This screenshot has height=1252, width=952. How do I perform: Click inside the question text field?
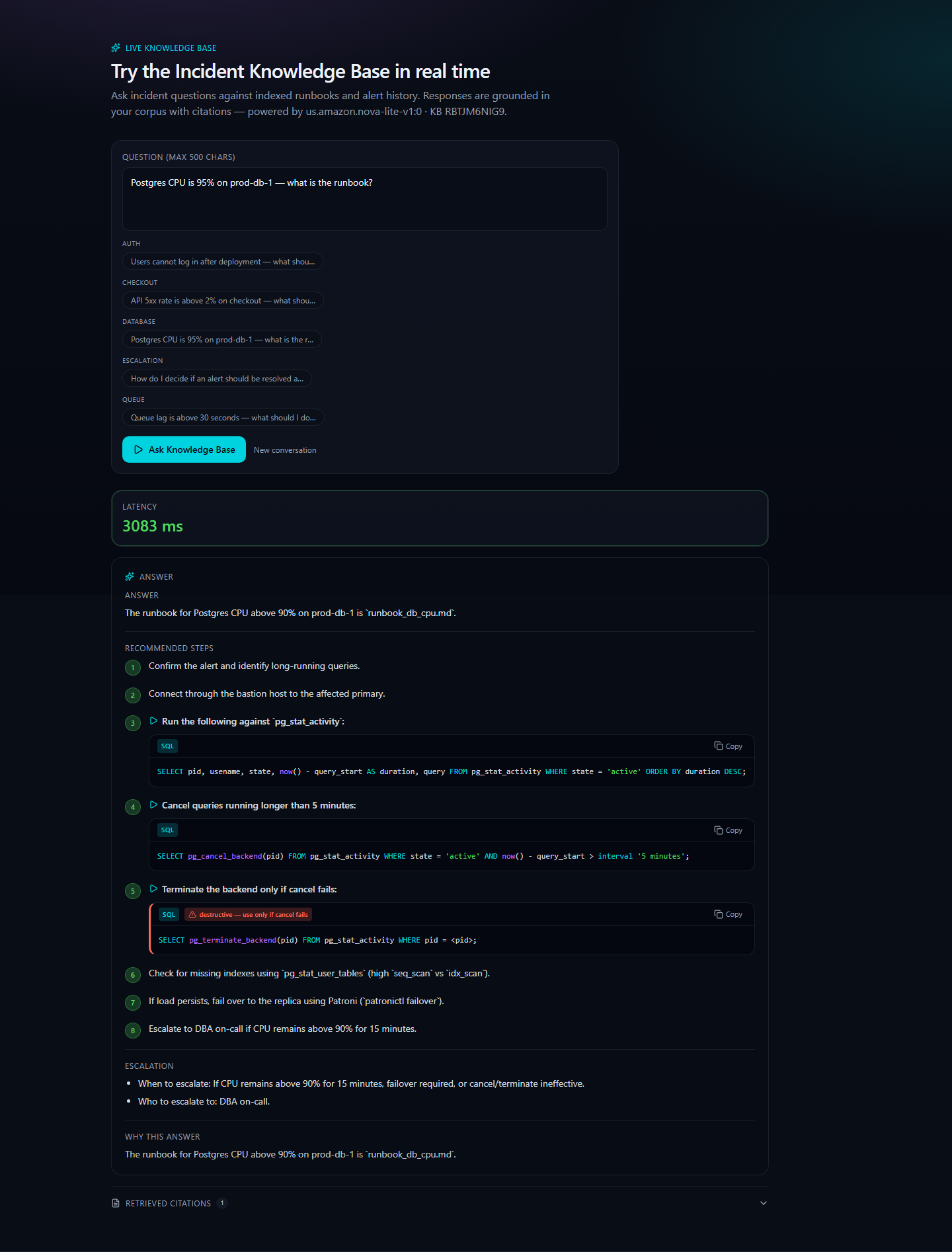click(364, 199)
